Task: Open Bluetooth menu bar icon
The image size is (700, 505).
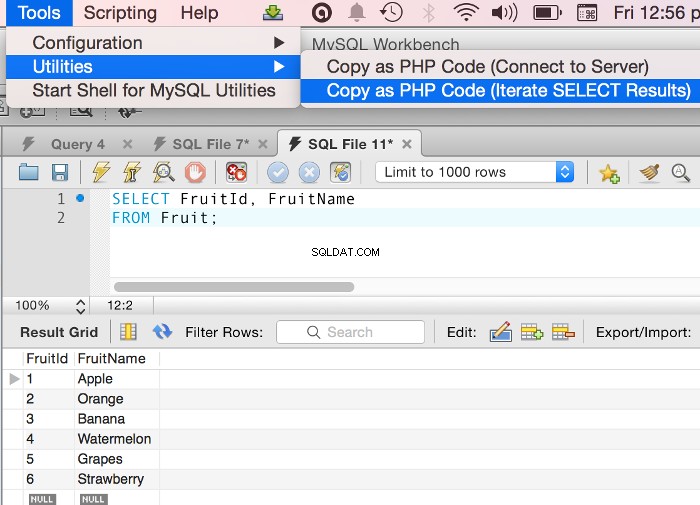Action: (429, 13)
